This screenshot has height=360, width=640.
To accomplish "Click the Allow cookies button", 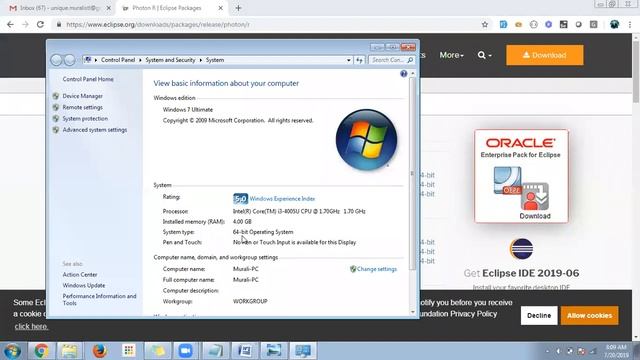I will tap(589, 316).
